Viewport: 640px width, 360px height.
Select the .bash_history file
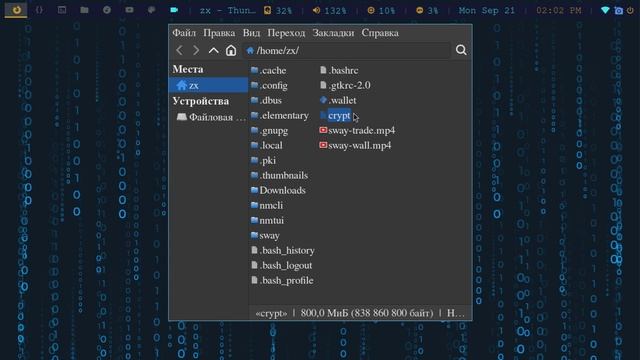coord(283,250)
